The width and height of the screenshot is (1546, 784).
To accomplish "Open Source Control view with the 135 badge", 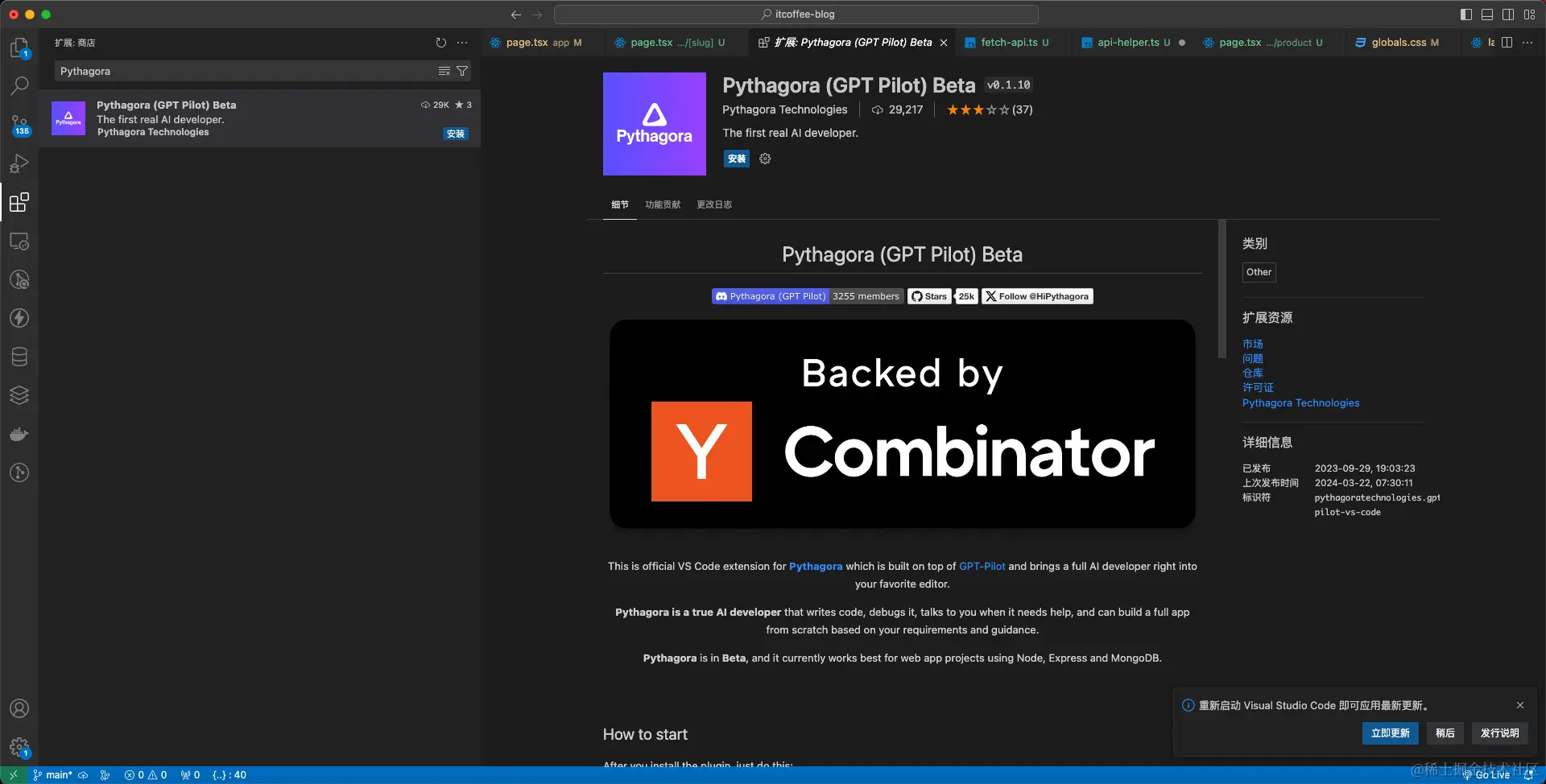I will click(19, 124).
